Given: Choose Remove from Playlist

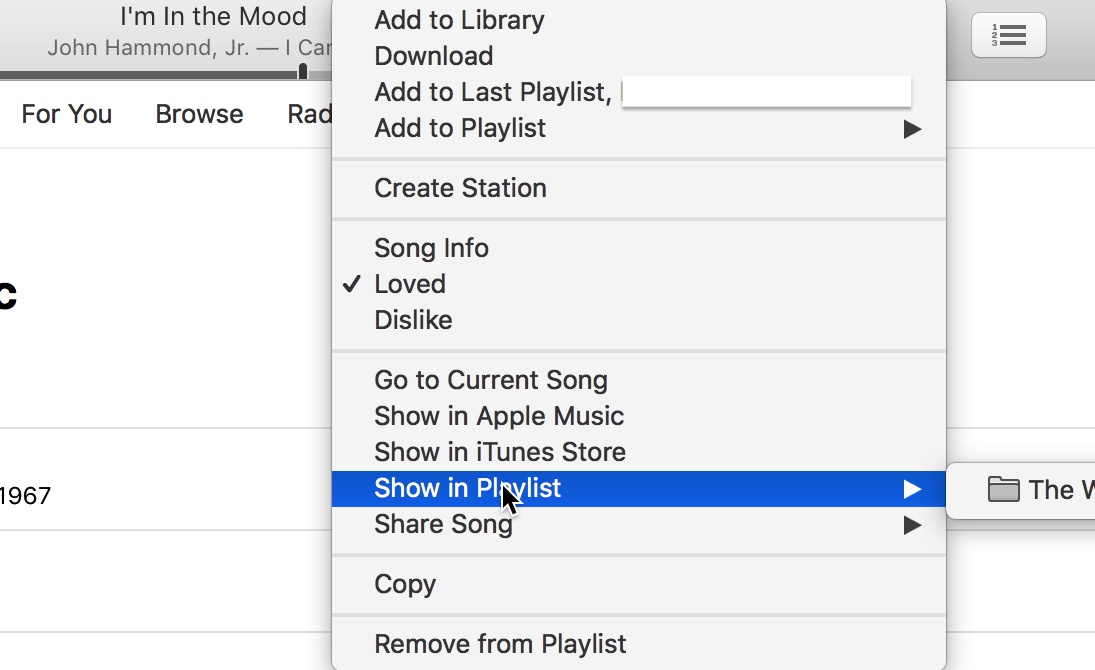Looking at the screenshot, I should coord(500,644).
